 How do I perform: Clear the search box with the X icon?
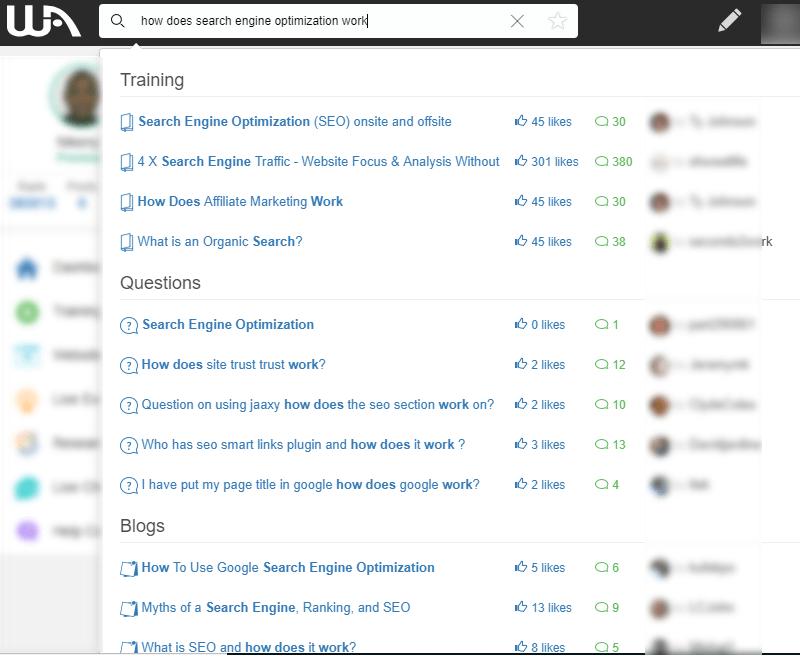[517, 21]
